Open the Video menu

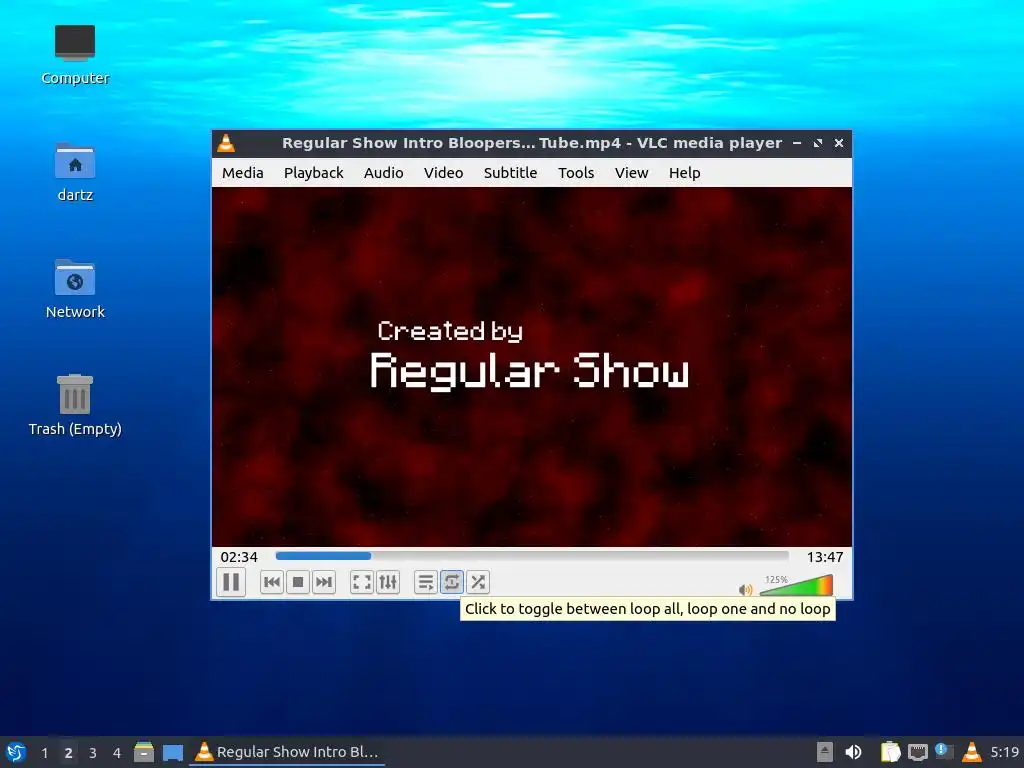(443, 173)
